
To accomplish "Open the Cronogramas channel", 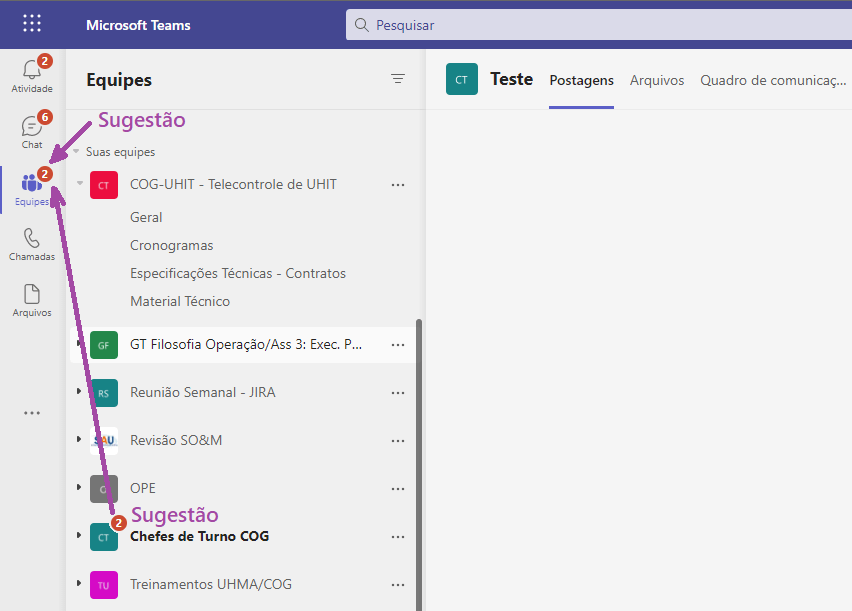I will pyautogui.click(x=172, y=246).
